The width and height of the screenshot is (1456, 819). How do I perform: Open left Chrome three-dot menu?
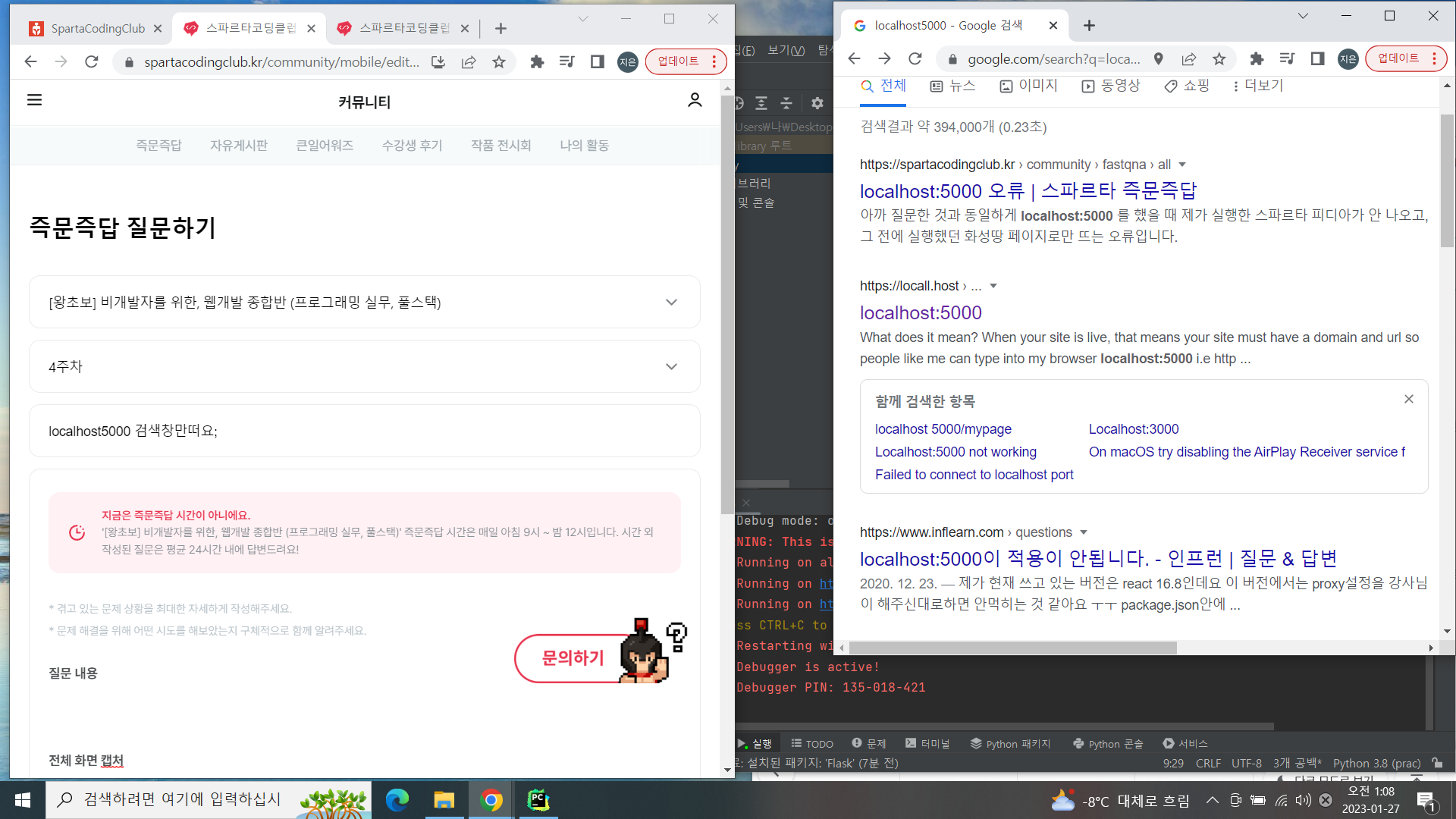click(714, 61)
